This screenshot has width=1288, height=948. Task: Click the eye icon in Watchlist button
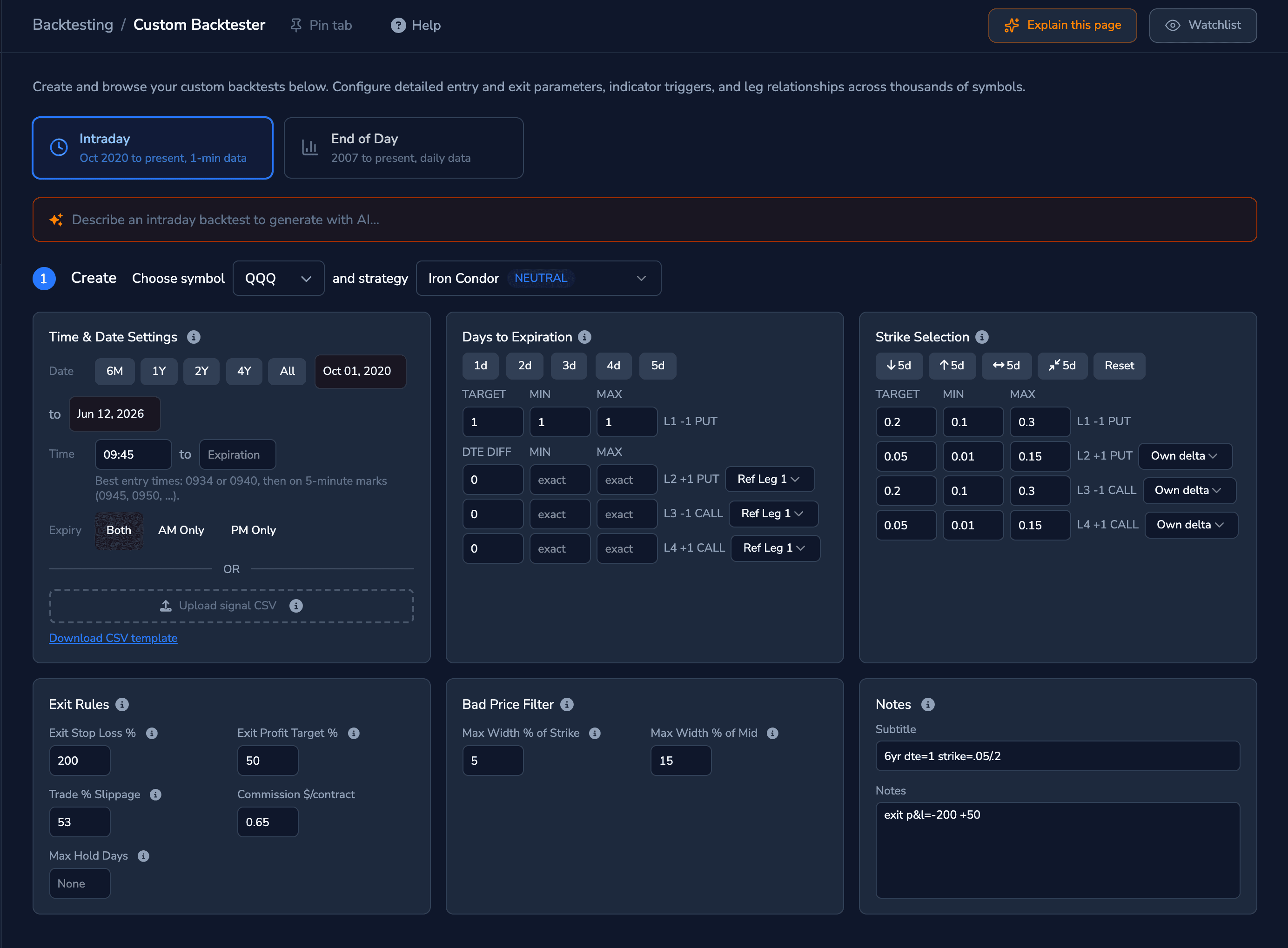point(1173,25)
